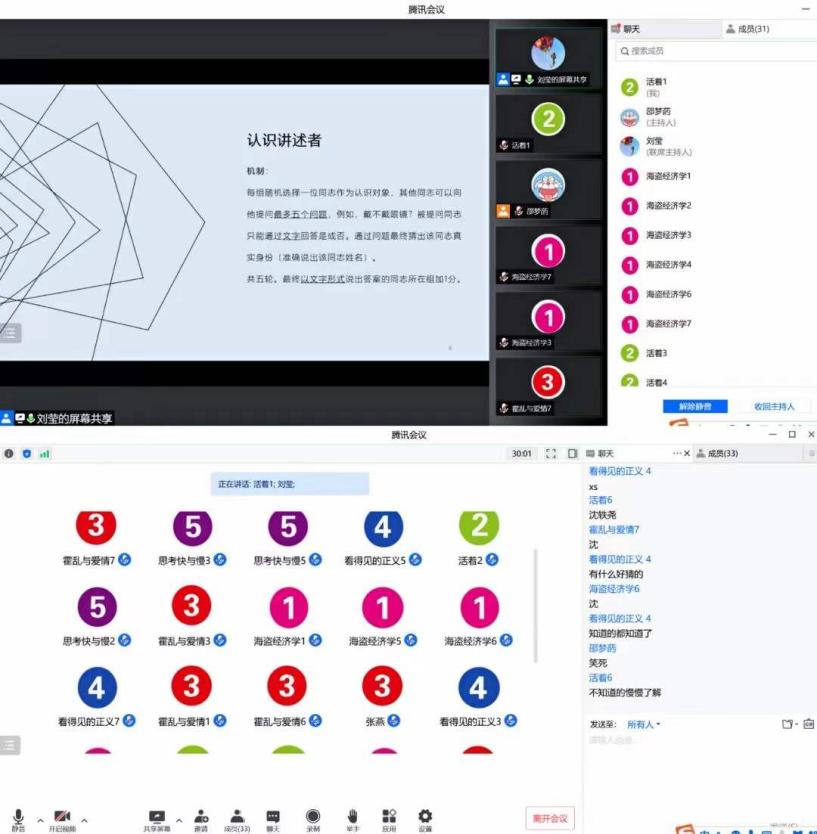The image size is (817, 834).
Task: Toggle the 开启视频 camera button
Action: pos(62,817)
